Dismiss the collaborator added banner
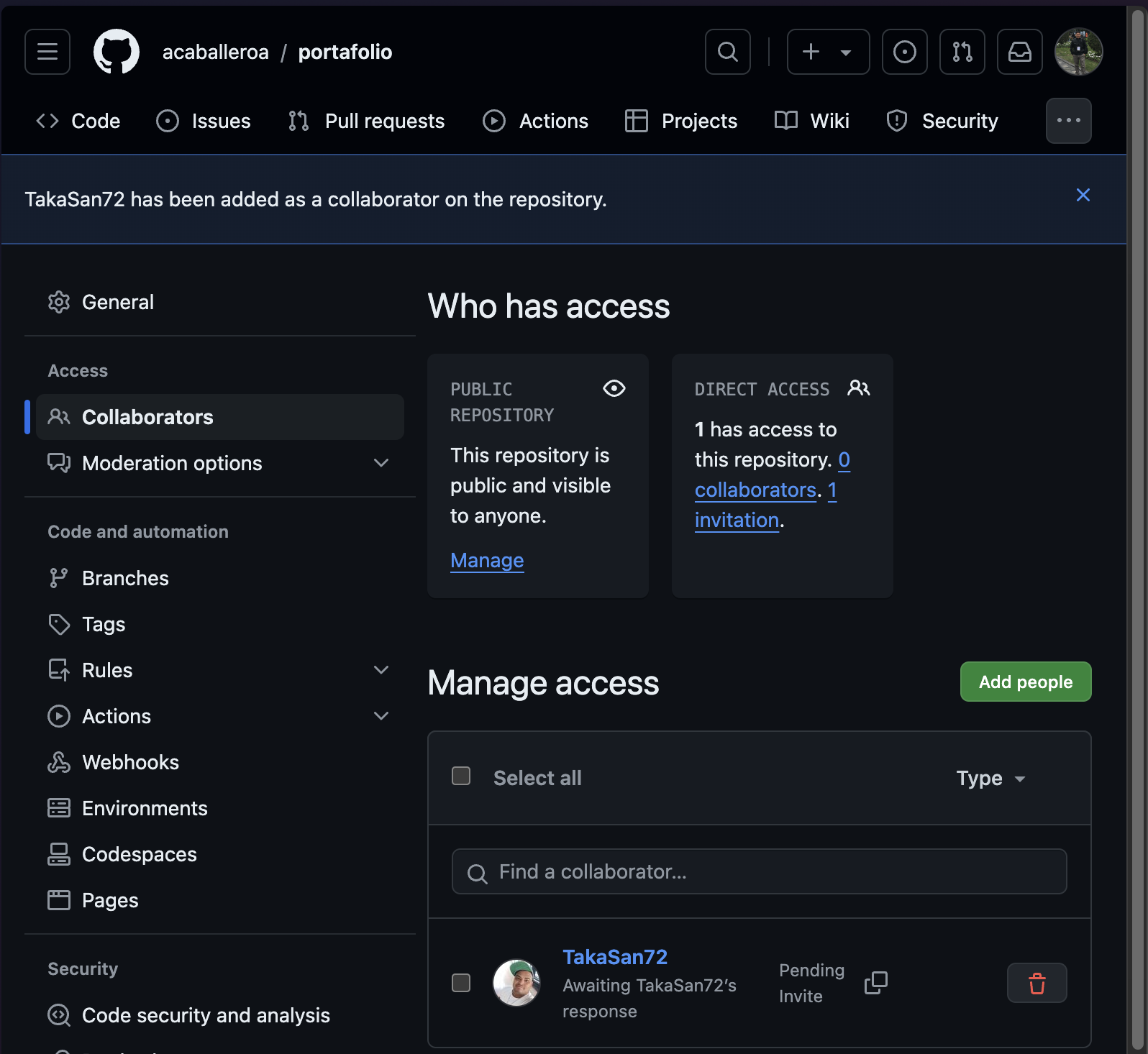 (x=1083, y=195)
